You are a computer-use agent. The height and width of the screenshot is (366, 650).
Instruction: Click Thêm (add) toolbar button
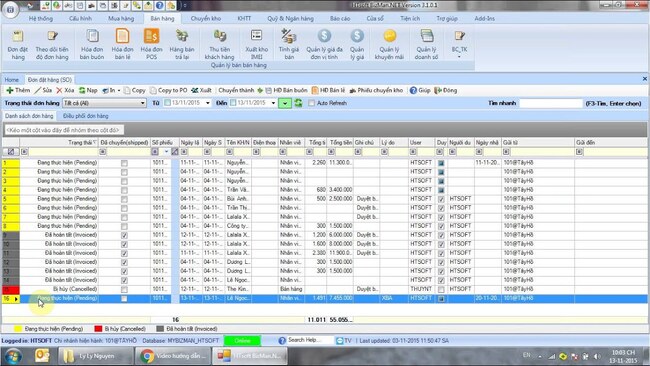tap(18, 90)
